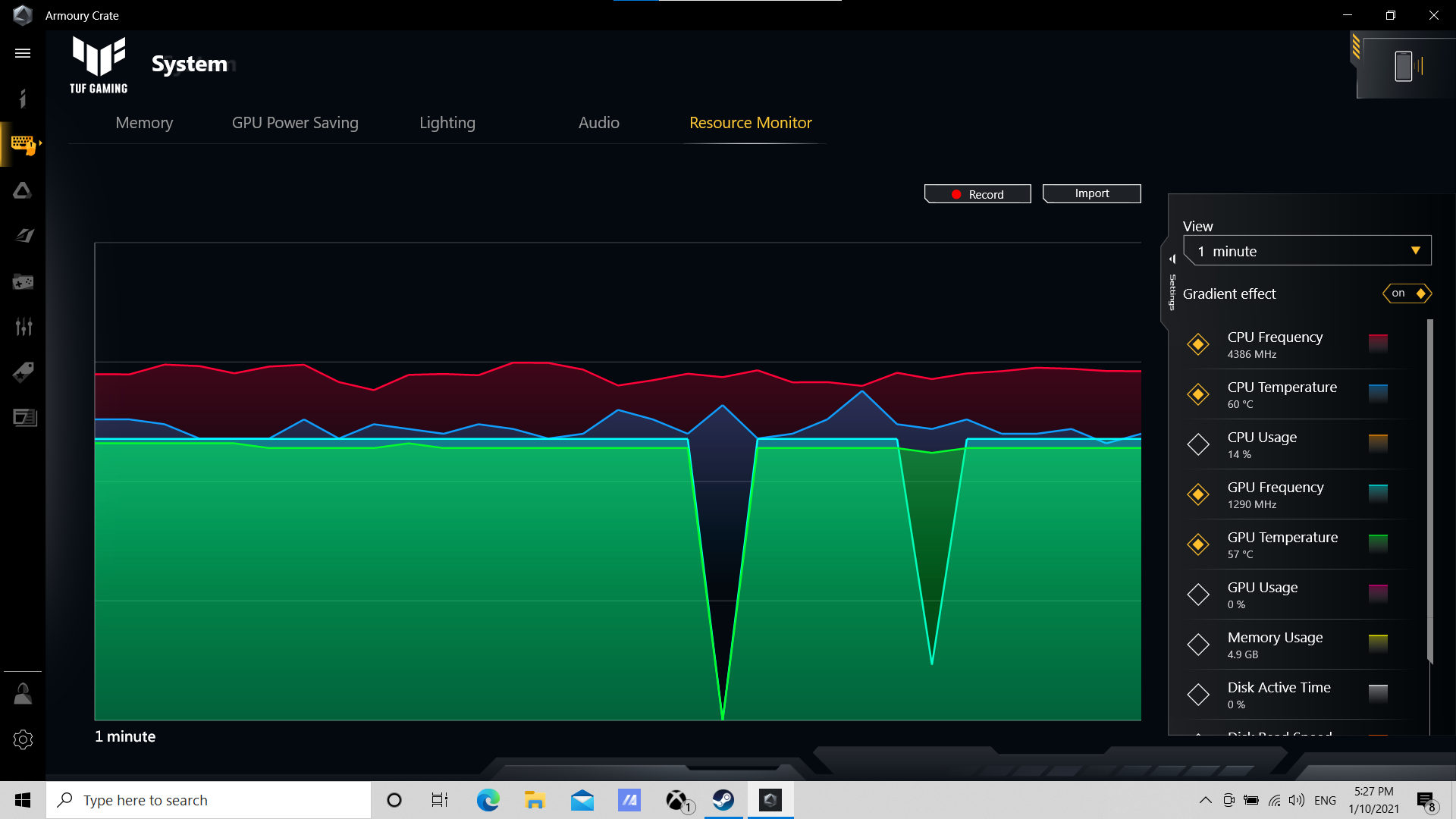Open the News icon in sidebar
This screenshot has height=819, width=1456.
click(24, 418)
